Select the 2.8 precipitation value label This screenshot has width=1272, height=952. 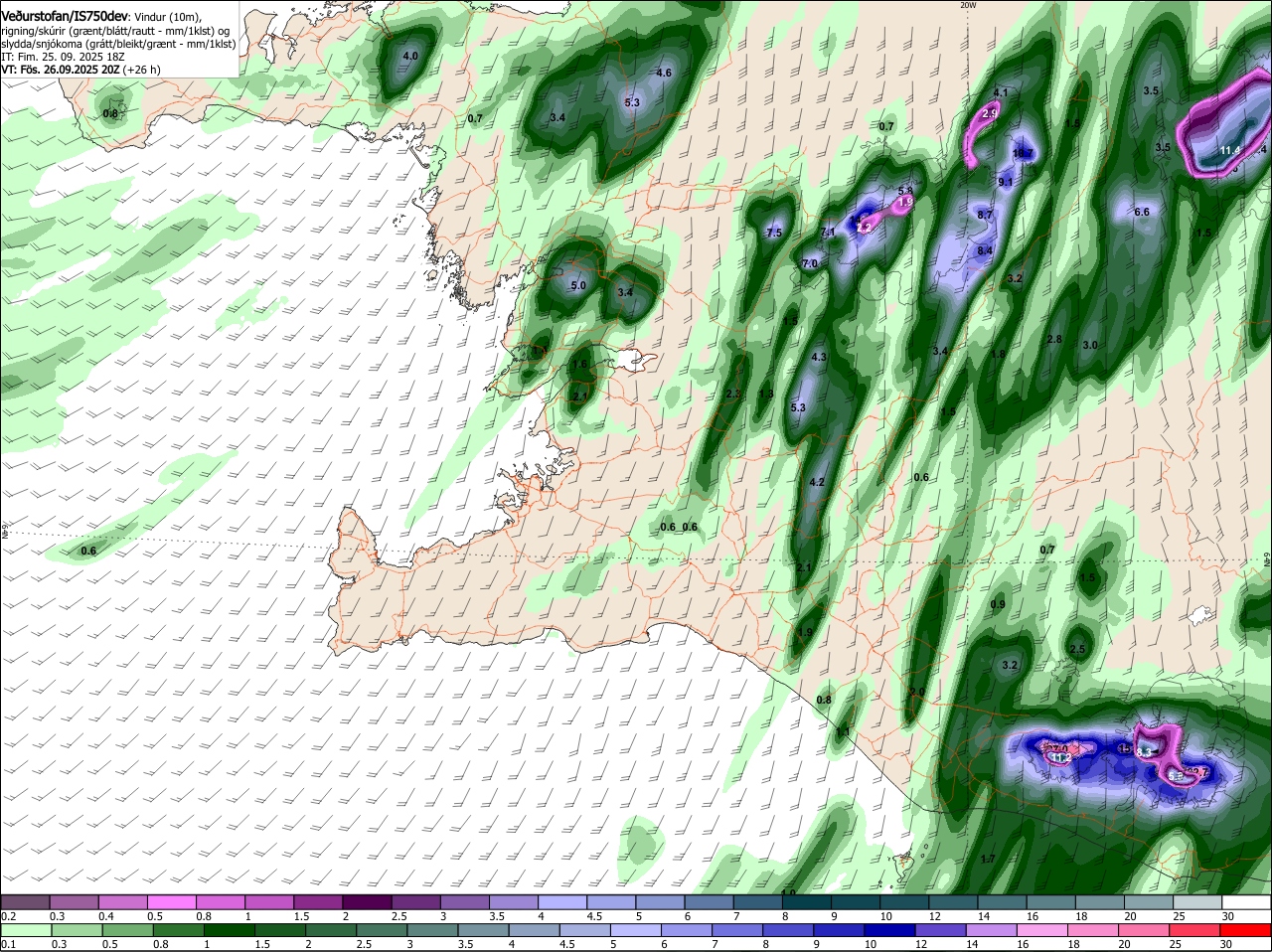coord(1054,339)
